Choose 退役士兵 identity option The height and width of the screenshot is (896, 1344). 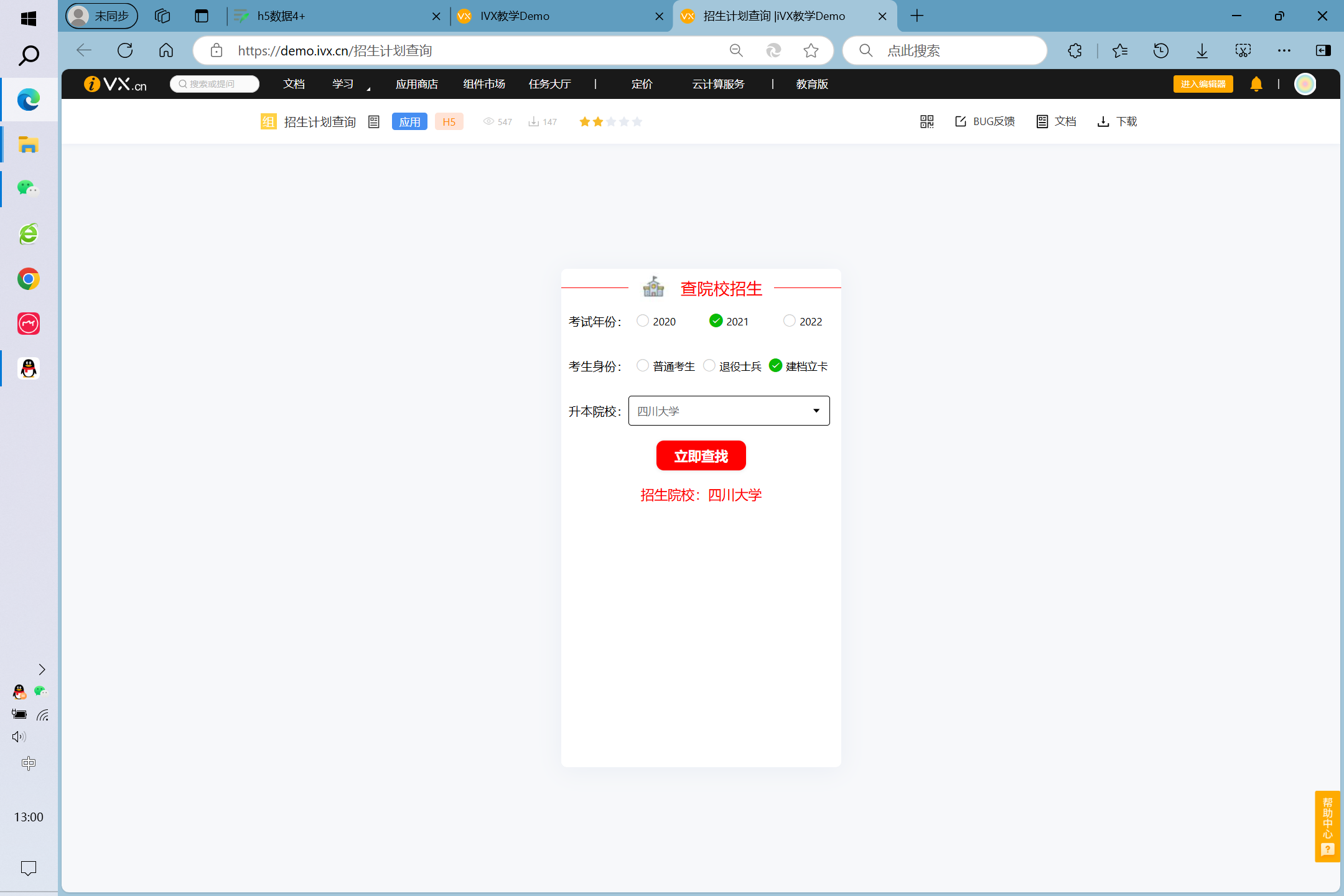coord(709,365)
